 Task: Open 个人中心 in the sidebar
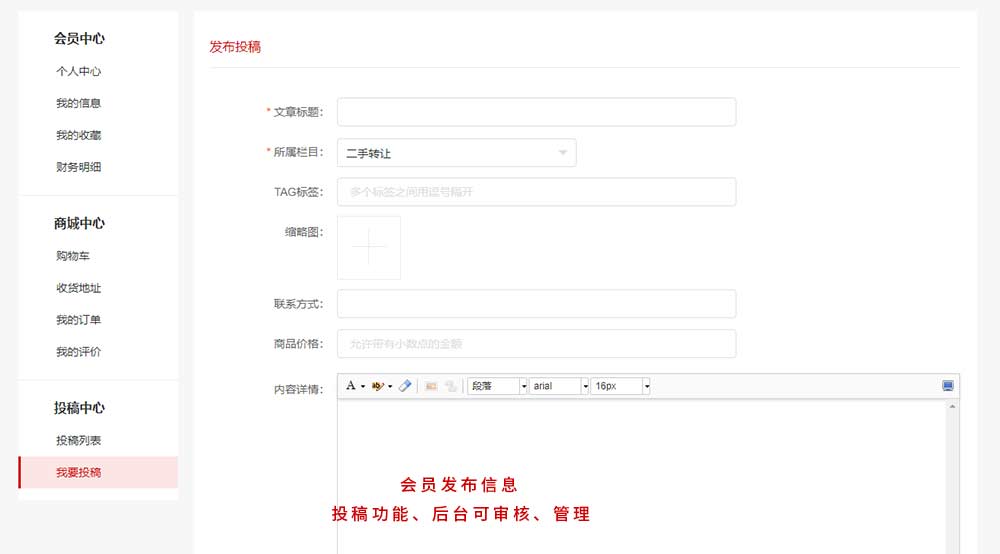[x=78, y=72]
